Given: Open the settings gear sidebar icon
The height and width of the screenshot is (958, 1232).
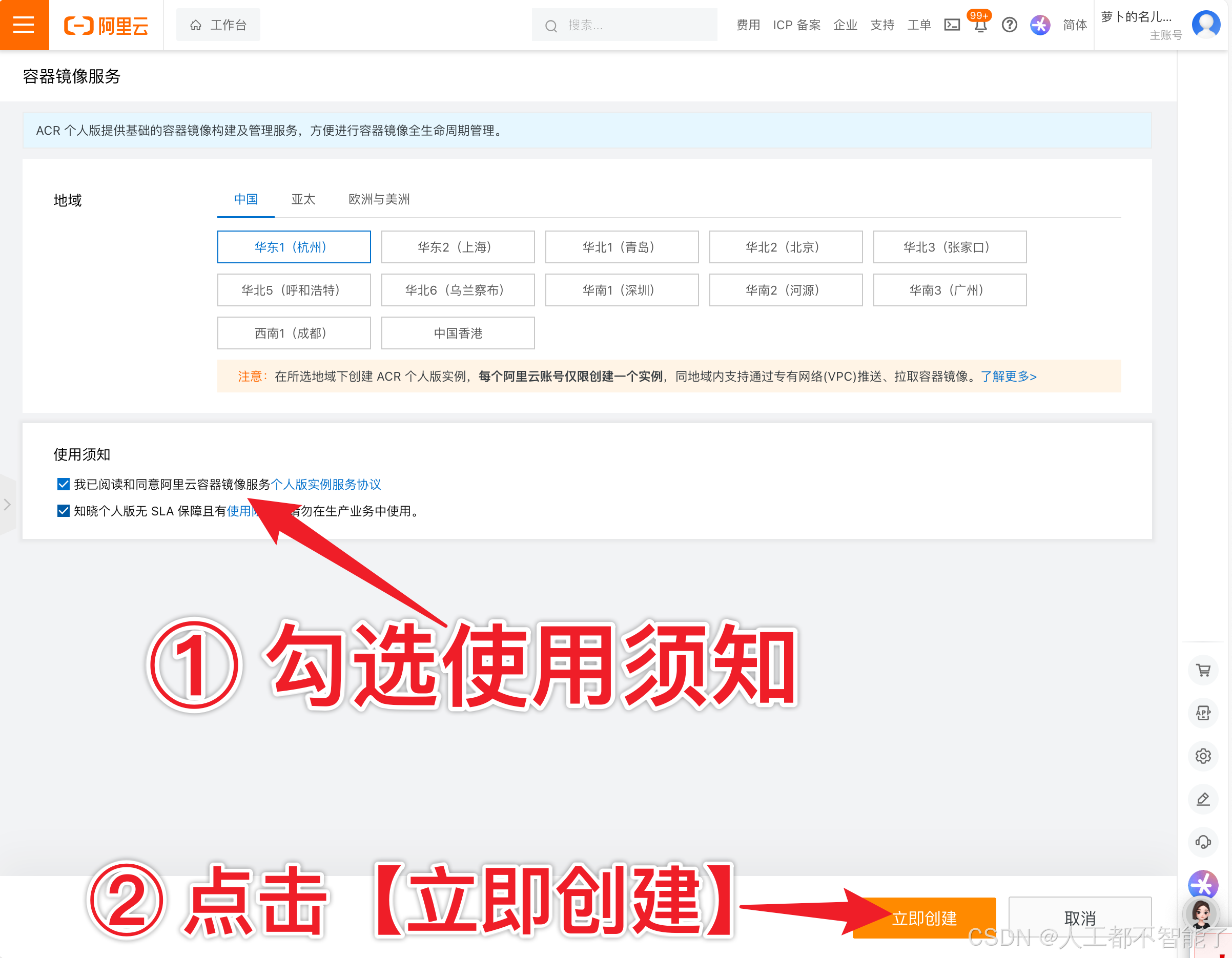Looking at the screenshot, I should [1203, 756].
